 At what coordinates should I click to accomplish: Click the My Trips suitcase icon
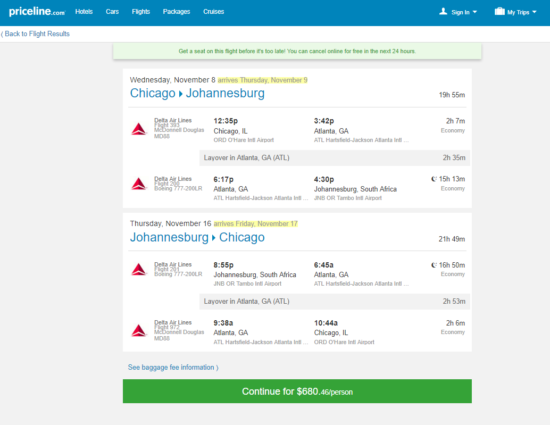tap(499, 12)
